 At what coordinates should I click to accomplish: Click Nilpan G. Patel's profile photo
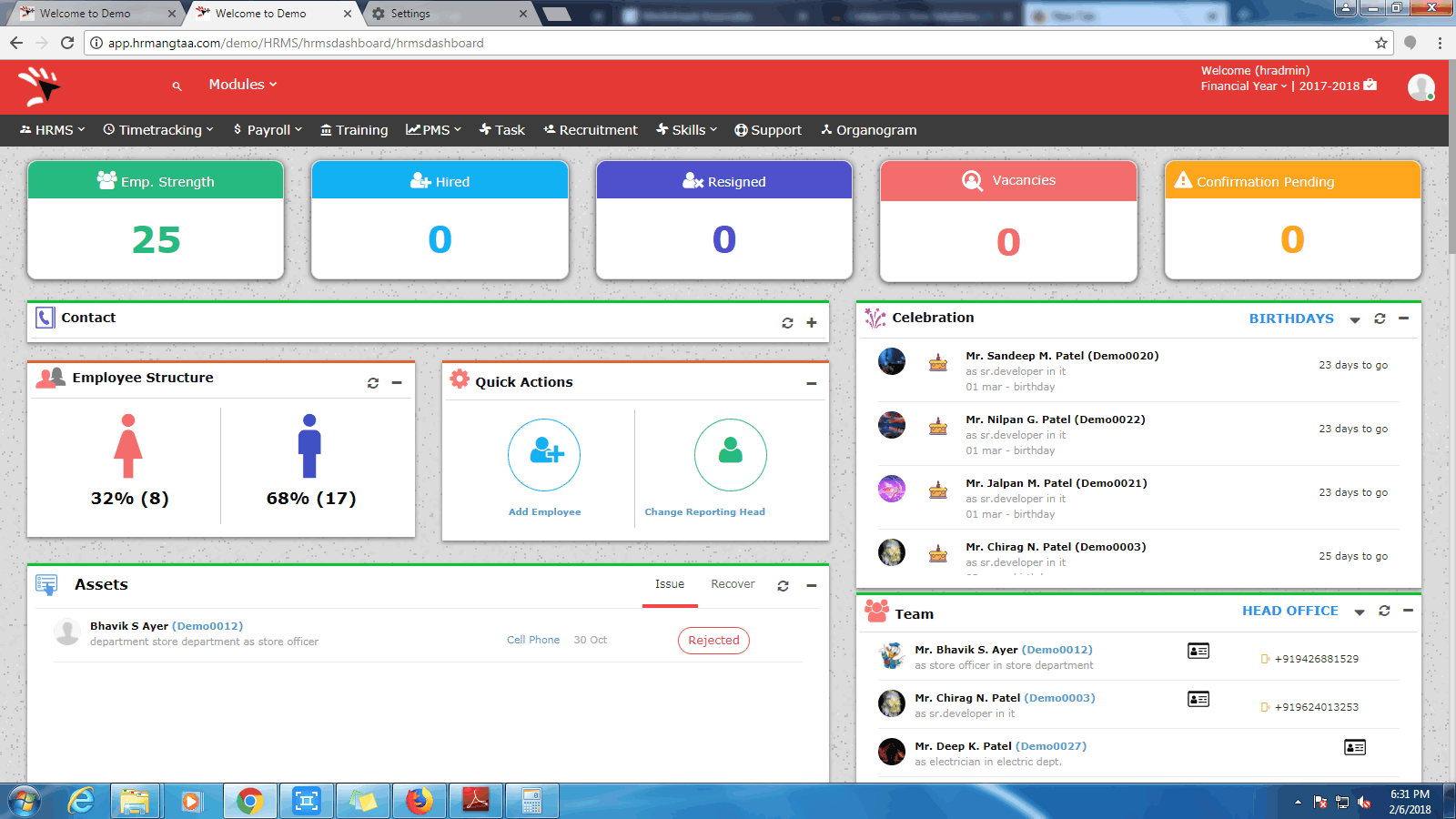click(x=892, y=425)
